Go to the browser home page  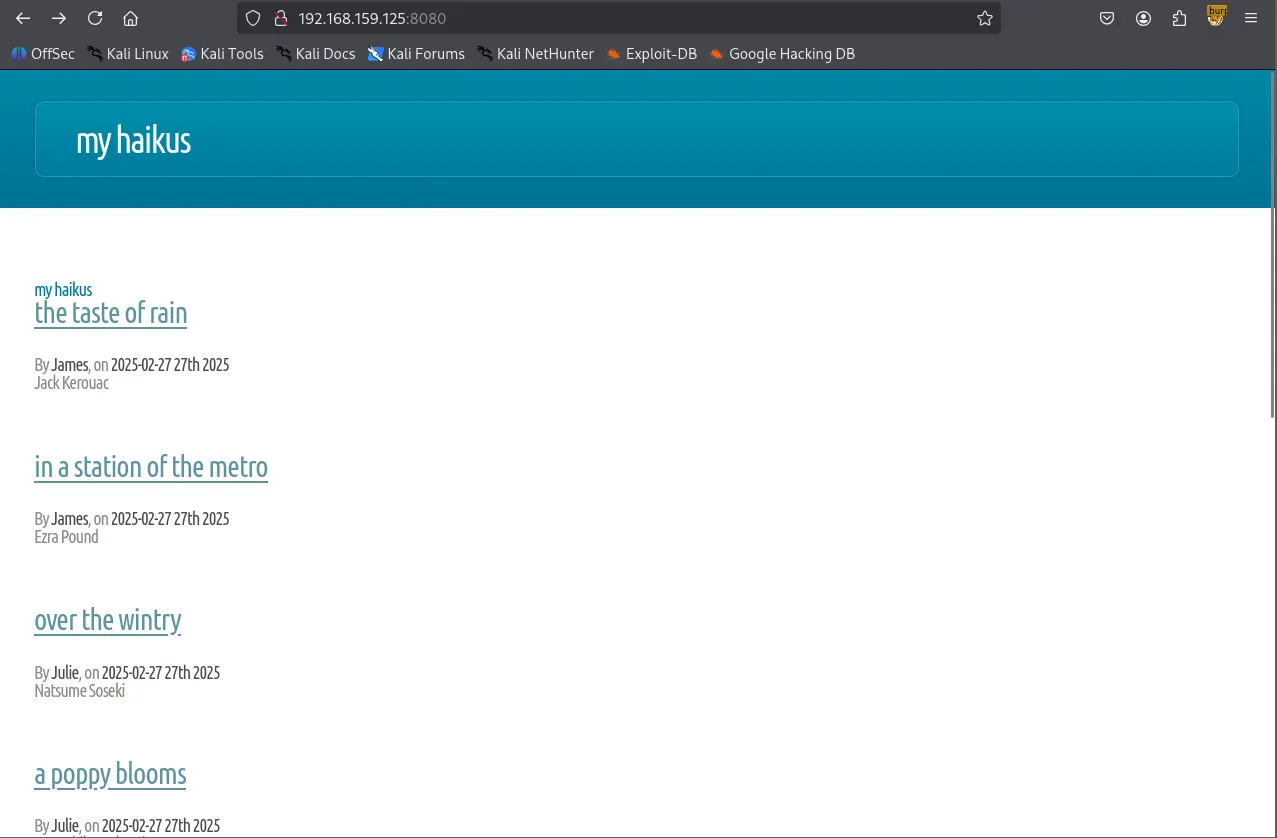pos(130,18)
